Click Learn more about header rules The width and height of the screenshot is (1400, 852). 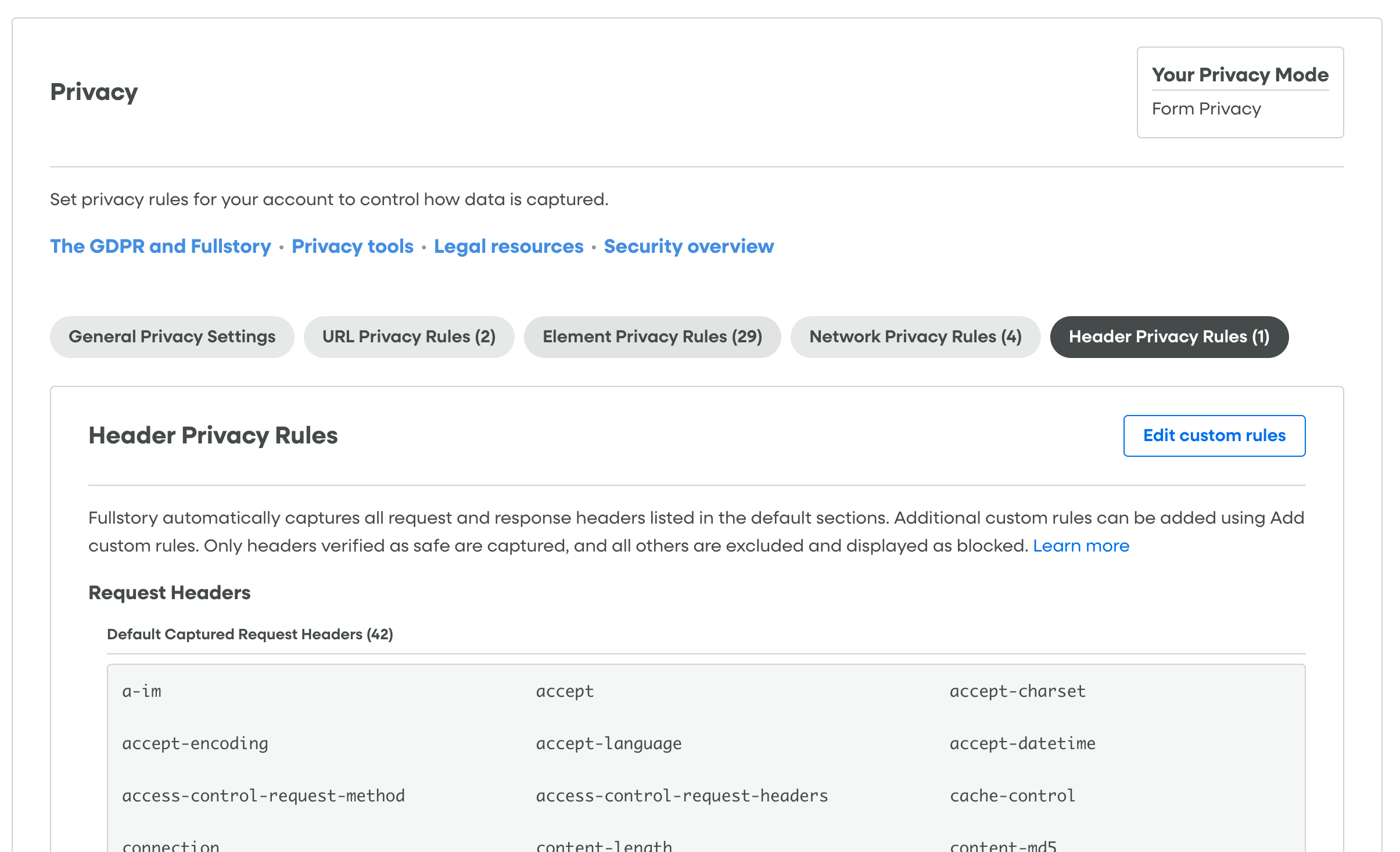click(x=1080, y=545)
